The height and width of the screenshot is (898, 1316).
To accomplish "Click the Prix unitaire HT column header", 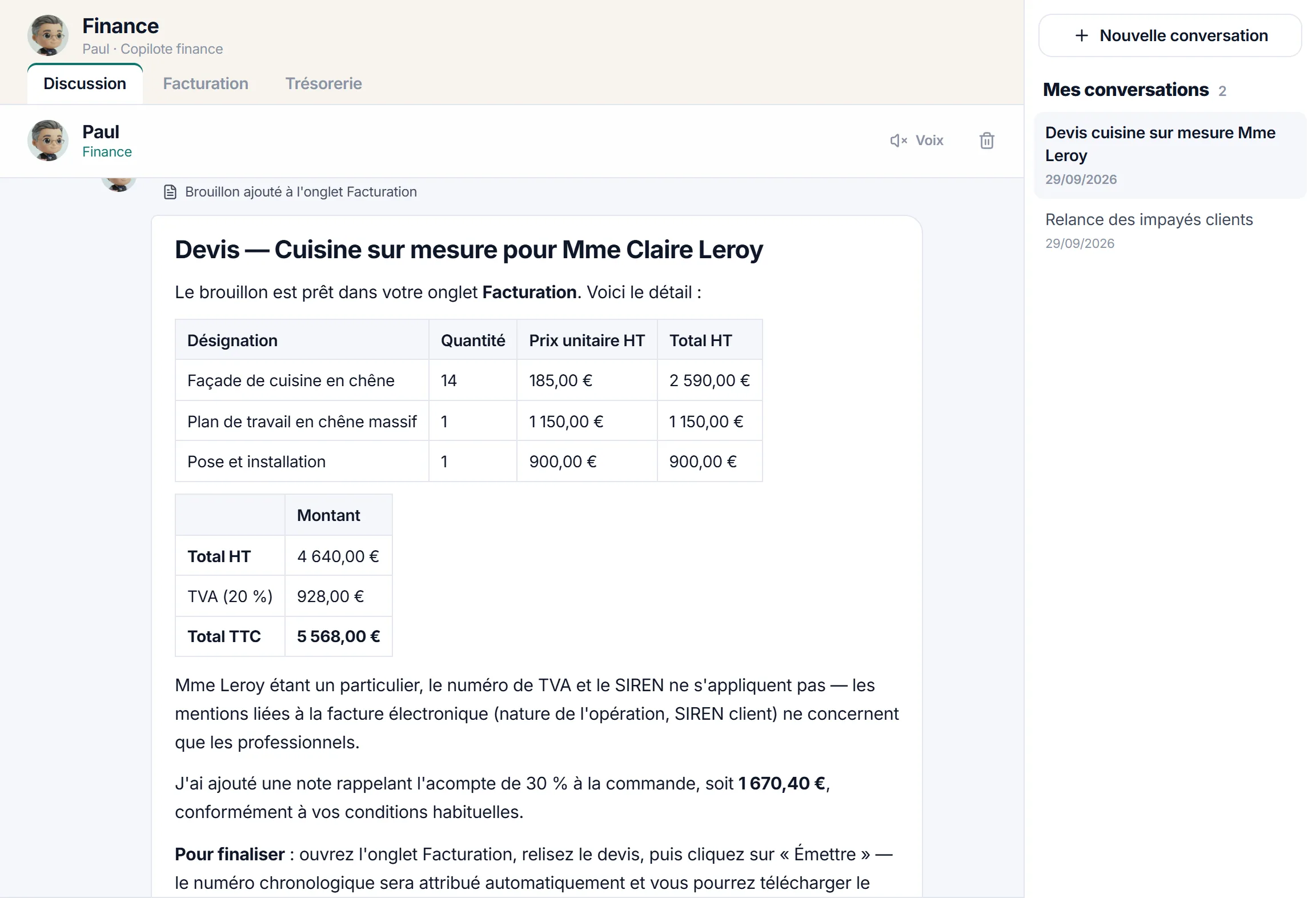I will point(587,340).
